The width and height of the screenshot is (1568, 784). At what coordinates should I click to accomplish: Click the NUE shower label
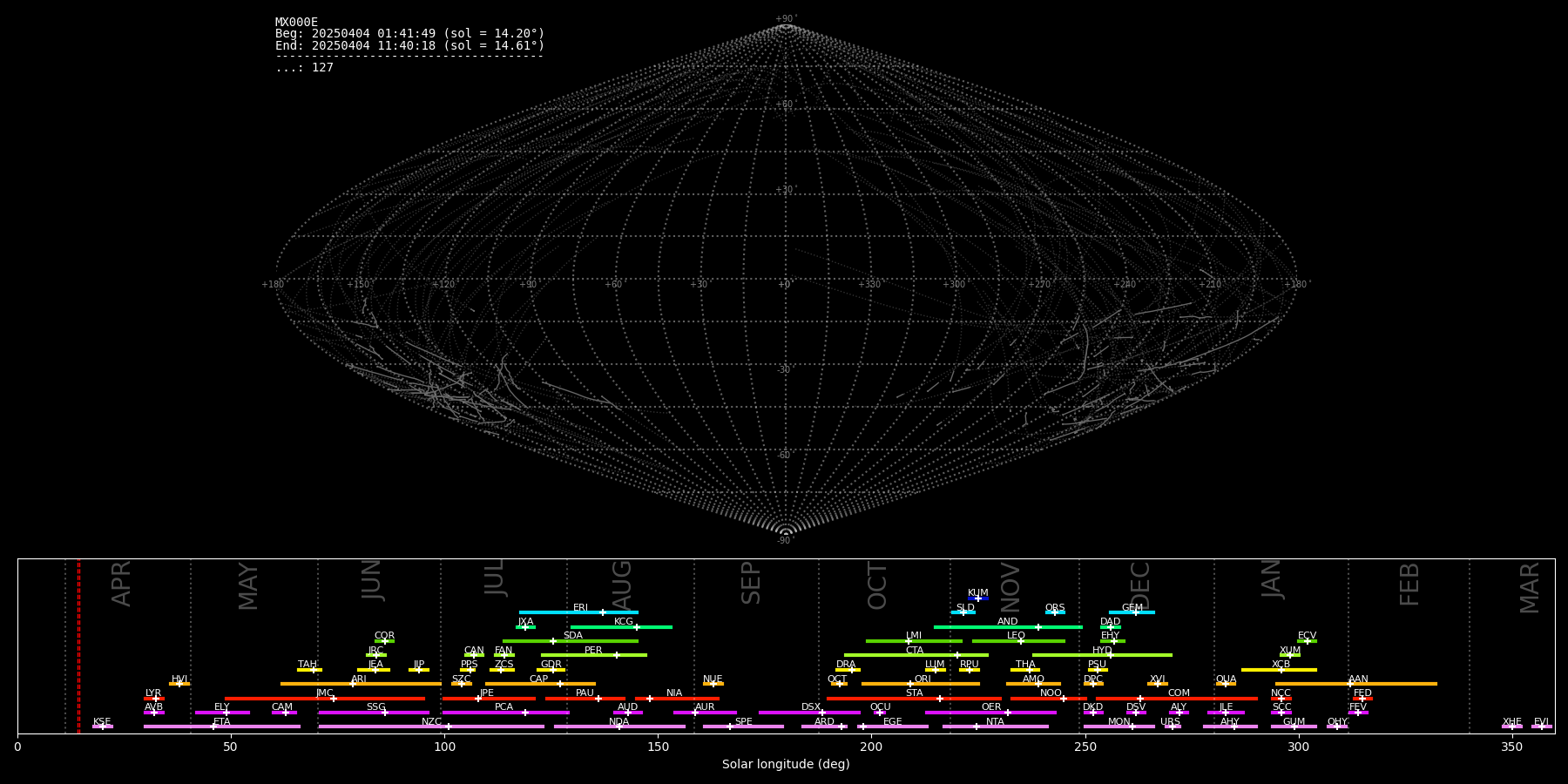(713, 679)
